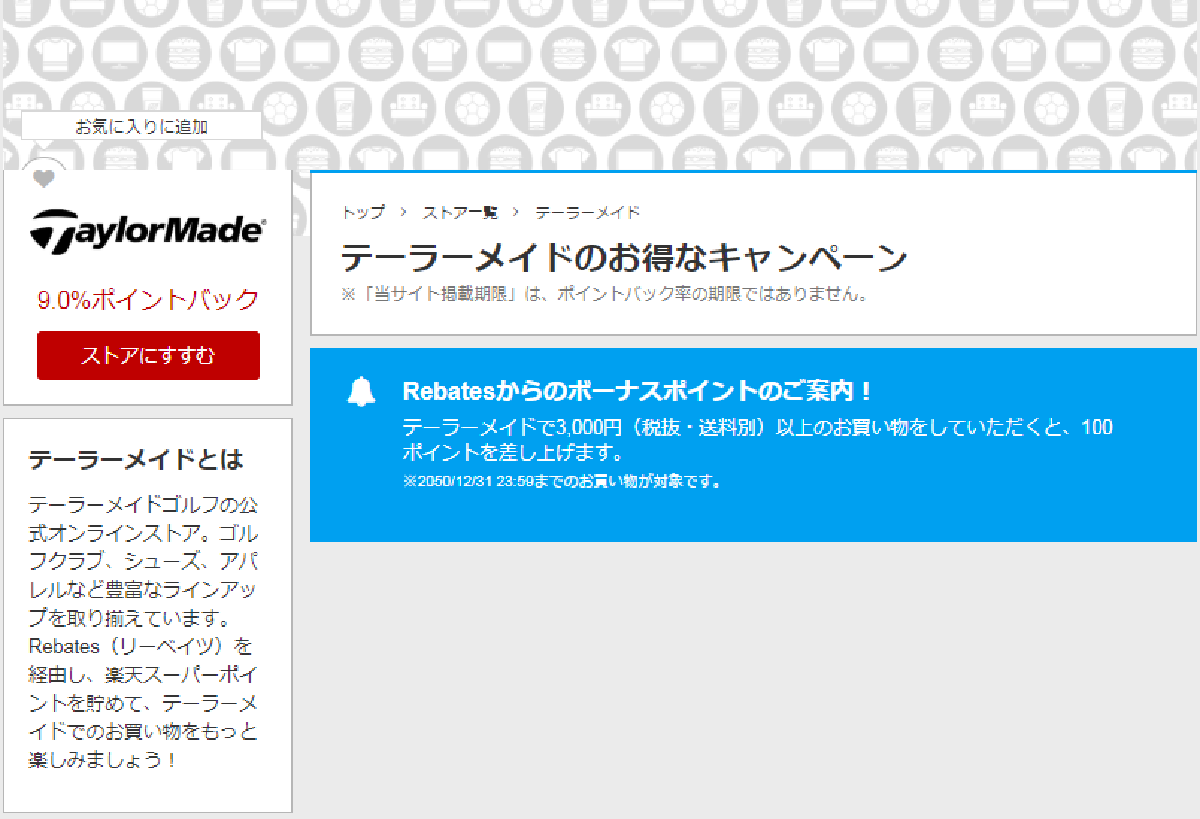Click the heart favorite icon
1200x819 pixels.
click(x=44, y=179)
